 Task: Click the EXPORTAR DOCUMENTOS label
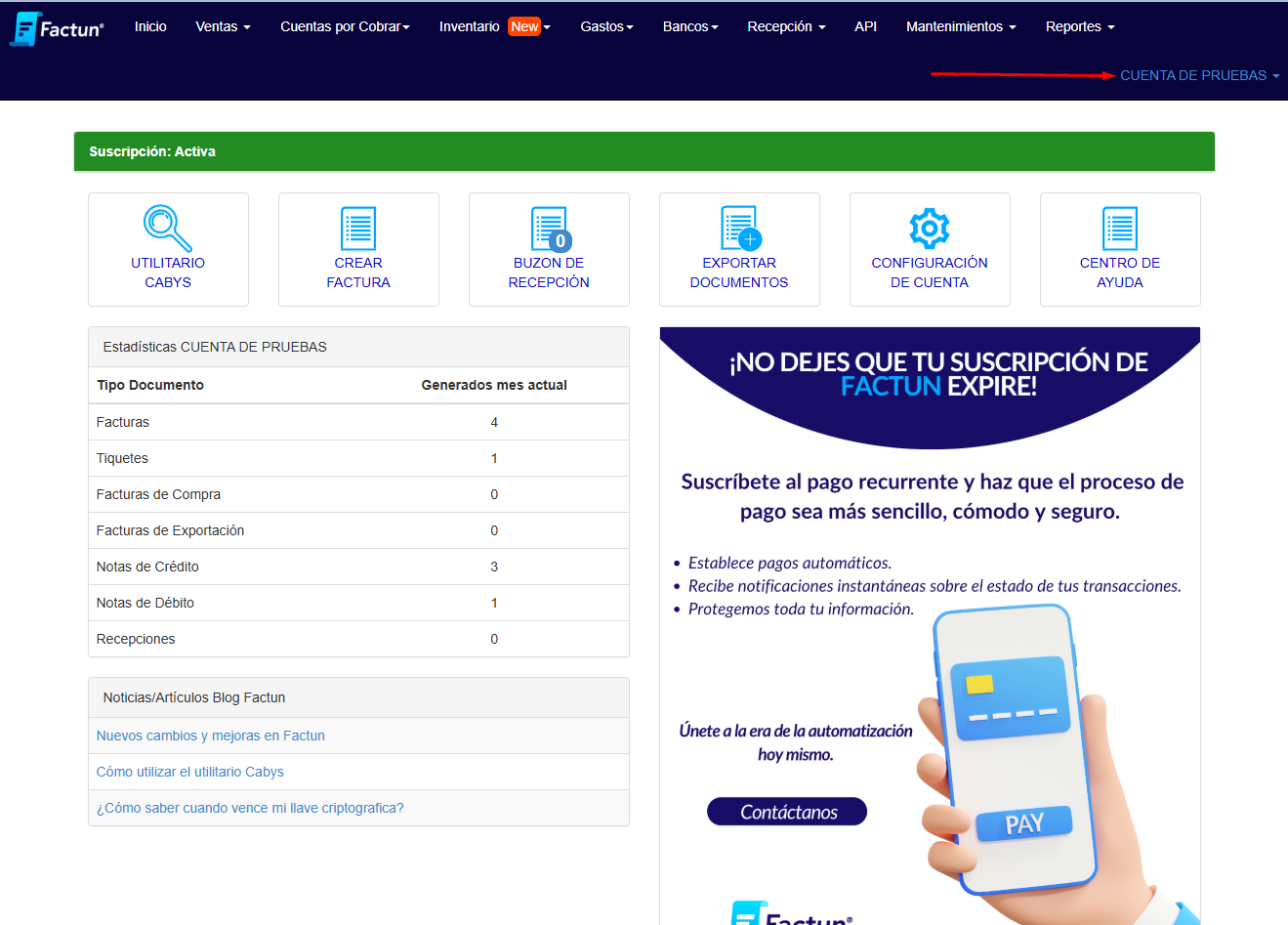tap(739, 273)
